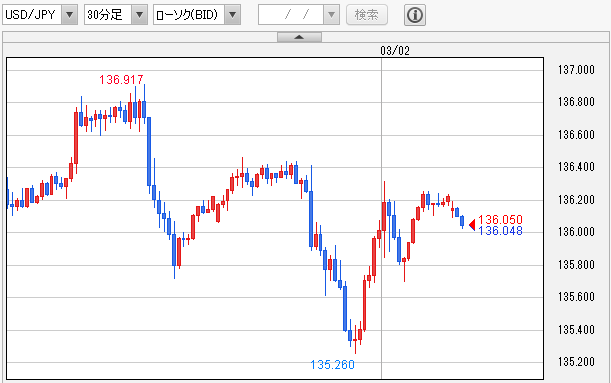The height and width of the screenshot is (383, 611).
Task: Click the 135.800 axis label
Action: click(576, 265)
